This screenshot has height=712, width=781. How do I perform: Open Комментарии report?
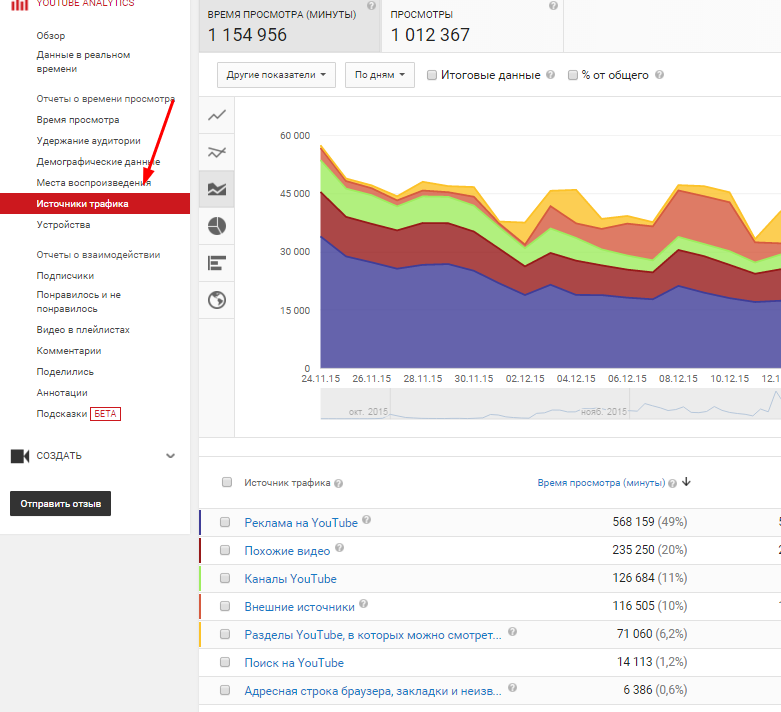point(69,351)
